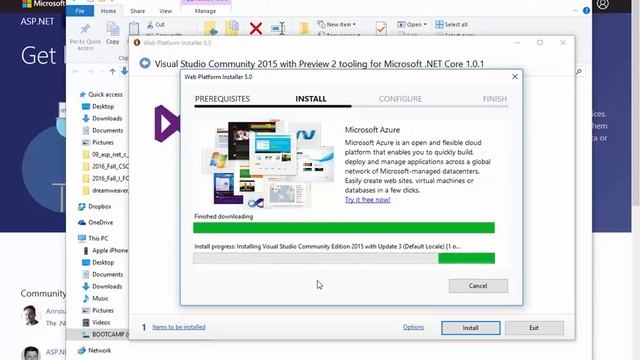Image resolution: width=640 pixels, height=360 pixels.
Task: Click the ASP.NET heading on the webpage
Action: (x=37, y=22)
